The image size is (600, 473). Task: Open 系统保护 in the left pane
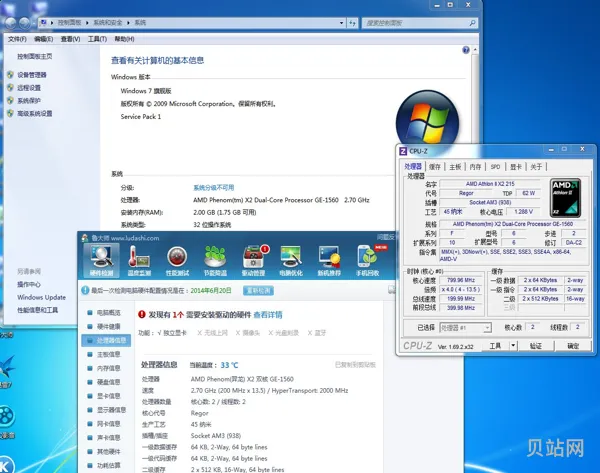(29, 101)
